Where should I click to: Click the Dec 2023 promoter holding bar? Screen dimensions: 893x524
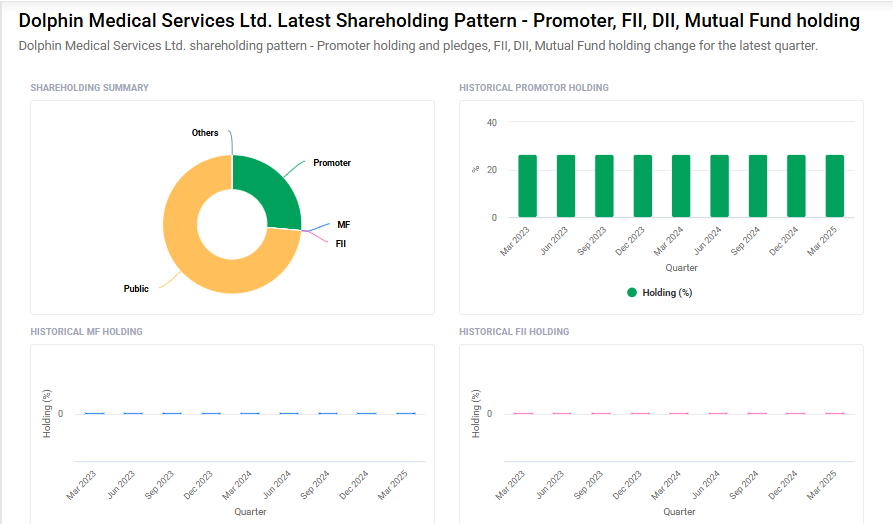pos(642,186)
